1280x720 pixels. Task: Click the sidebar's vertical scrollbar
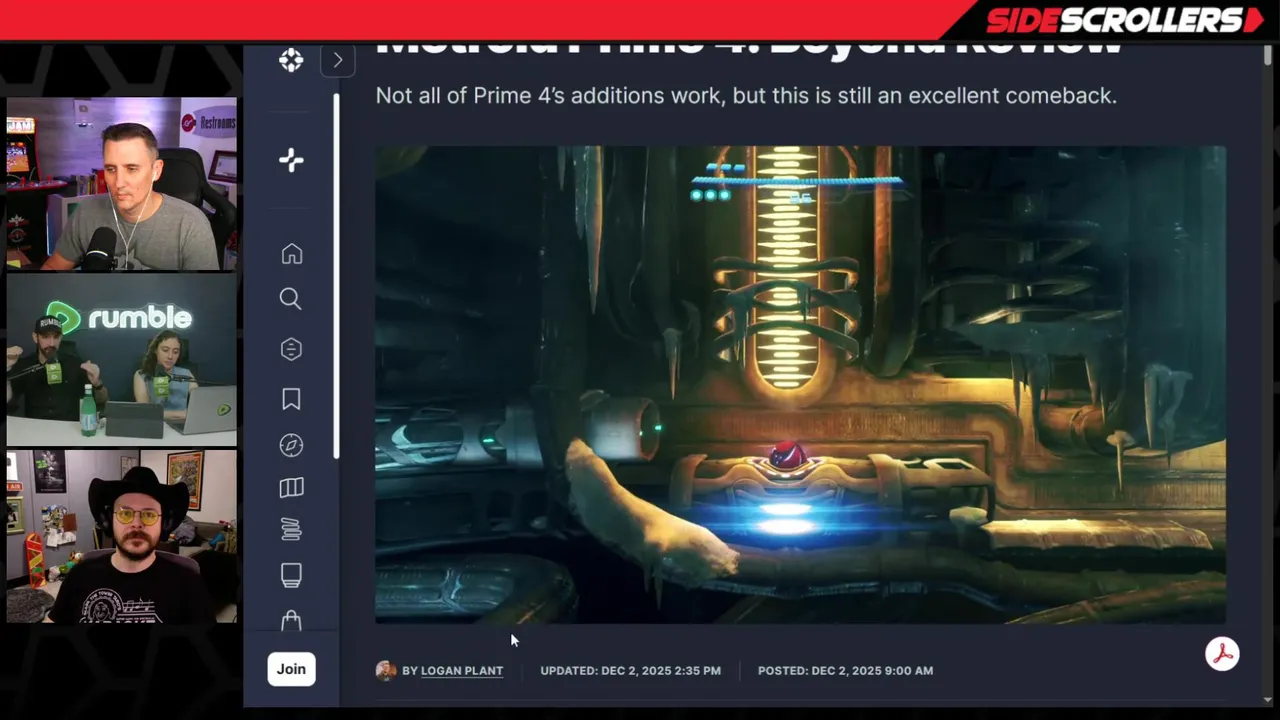point(336,276)
